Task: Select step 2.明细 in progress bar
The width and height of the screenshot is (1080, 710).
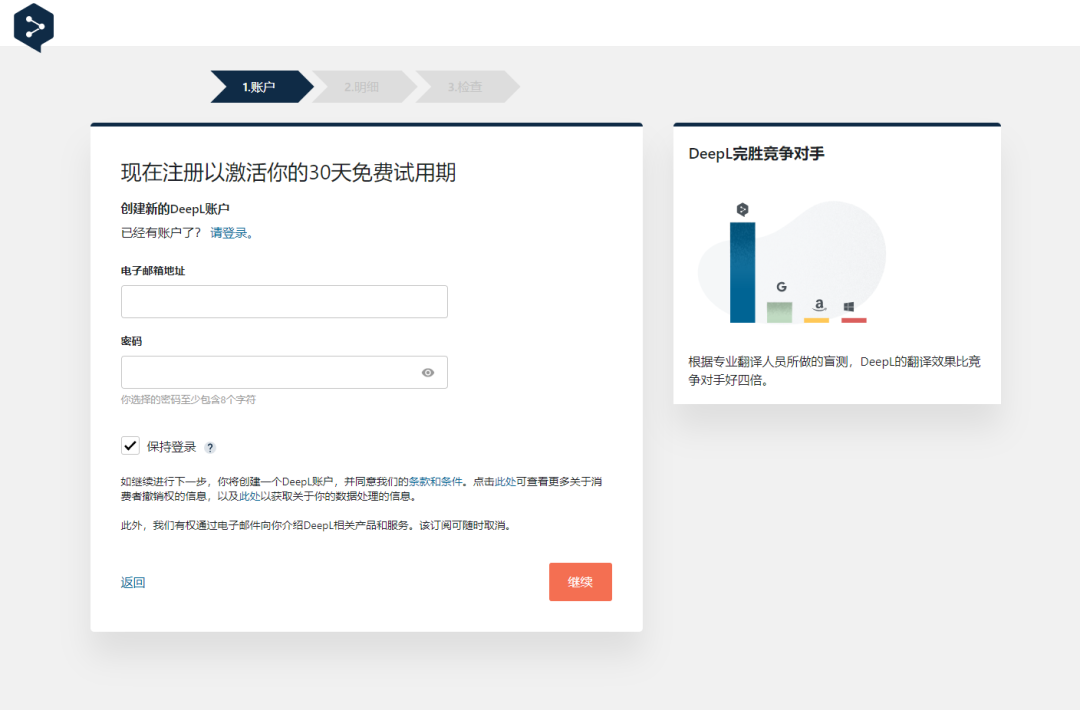Action: (364, 87)
